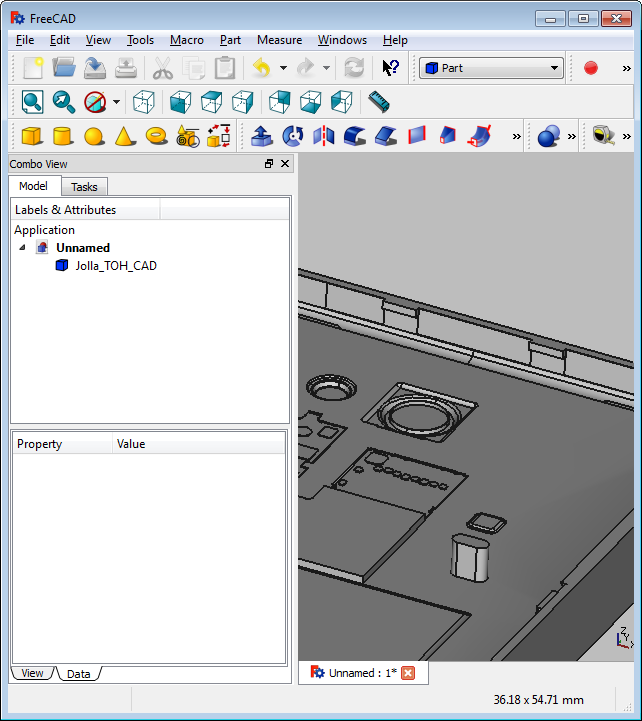The image size is (642, 721).
Task: Open the Macro menu
Action: pyautogui.click(x=187, y=40)
